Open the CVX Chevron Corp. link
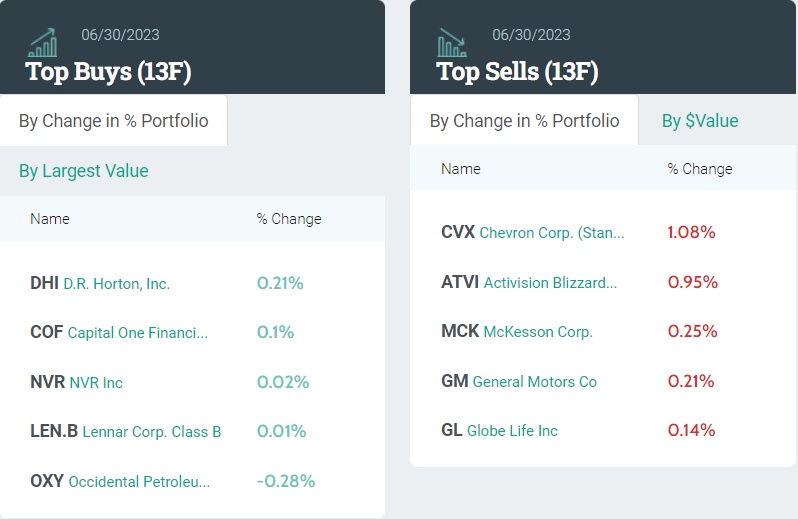Image resolution: width=798 pixels, height=519 pixels. (532, 232)
